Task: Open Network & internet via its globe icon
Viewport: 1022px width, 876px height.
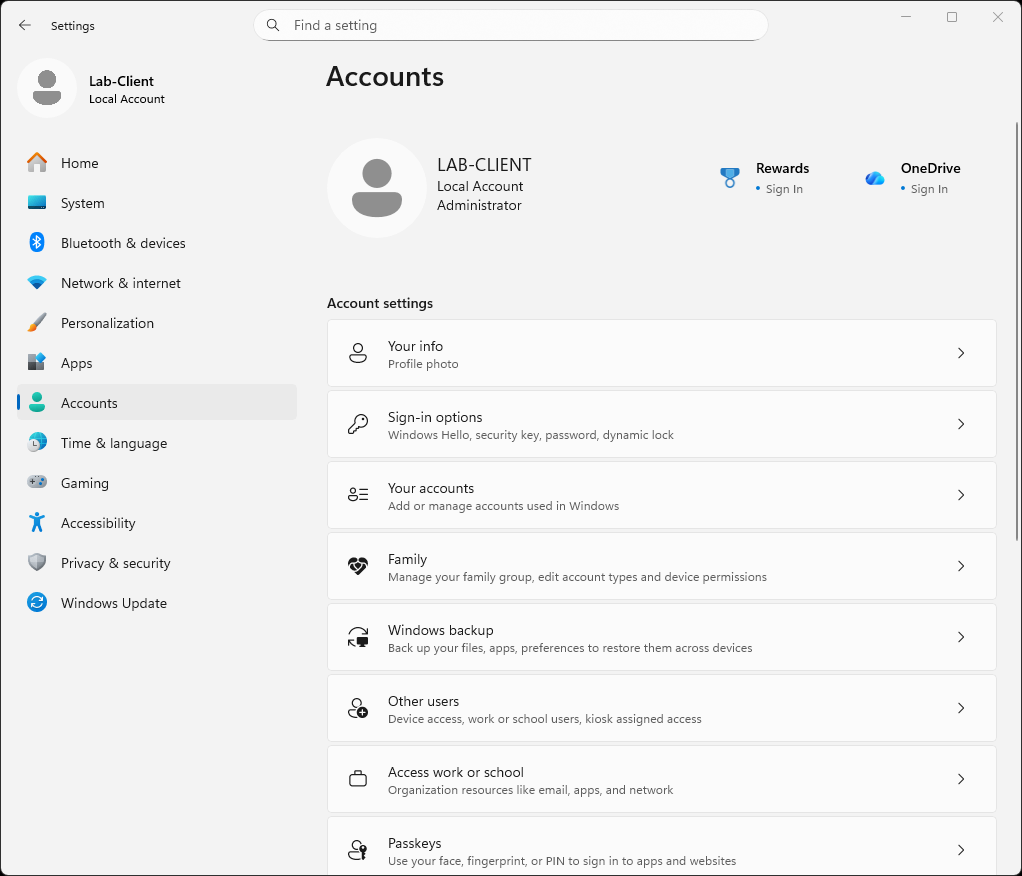Action: pyautogui.click(x=36, y=283)
